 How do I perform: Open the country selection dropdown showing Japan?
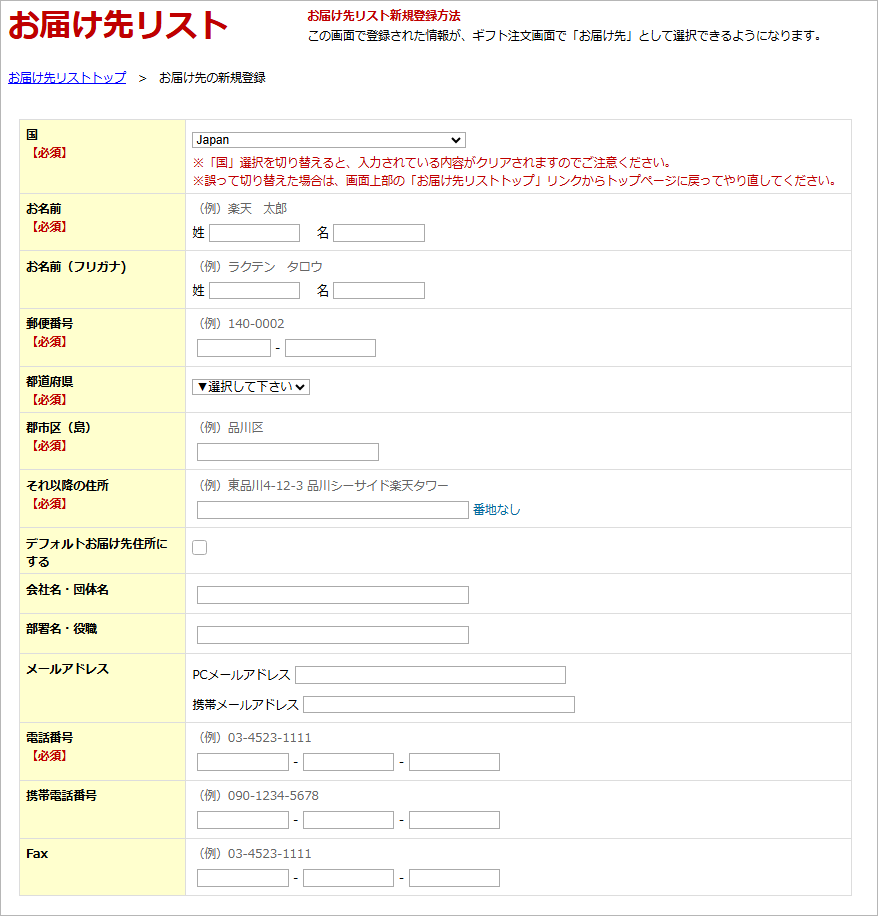click(330, 140)
